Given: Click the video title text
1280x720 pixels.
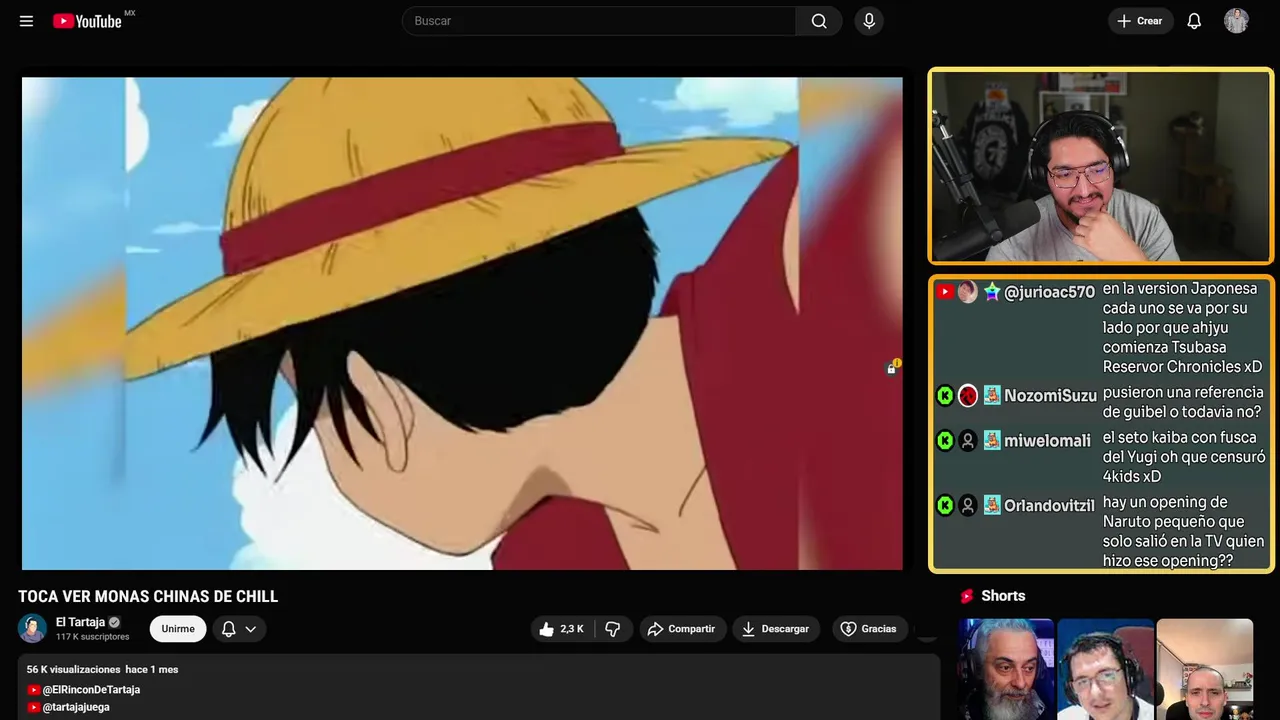Looking at the screenshot, I should pyautogui.click(x=148, y=596).
